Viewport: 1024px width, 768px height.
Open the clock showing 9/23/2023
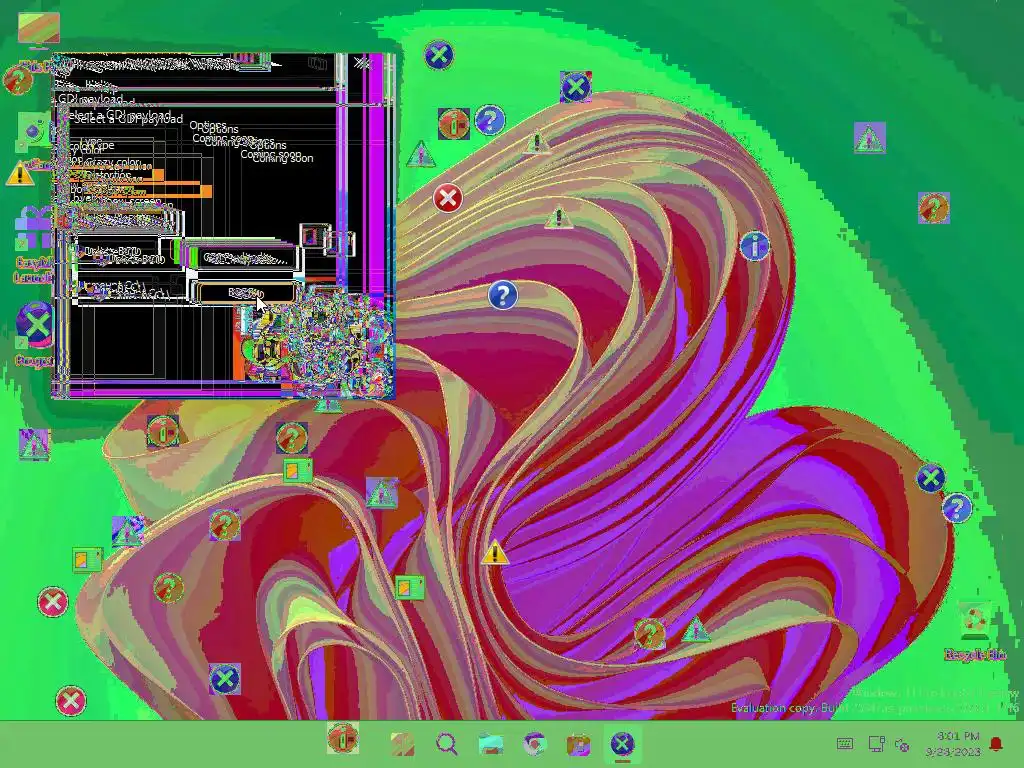click(953, 744)
